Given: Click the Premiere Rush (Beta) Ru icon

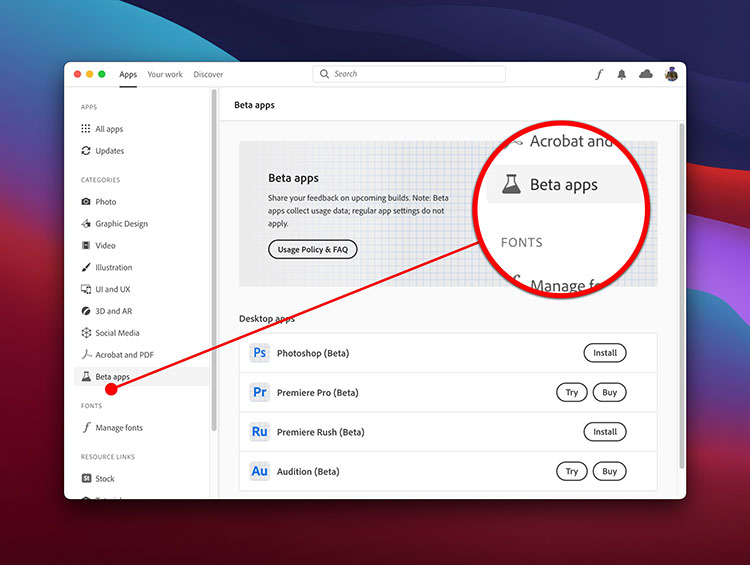Looking at the screenshot, I should 260,432.
